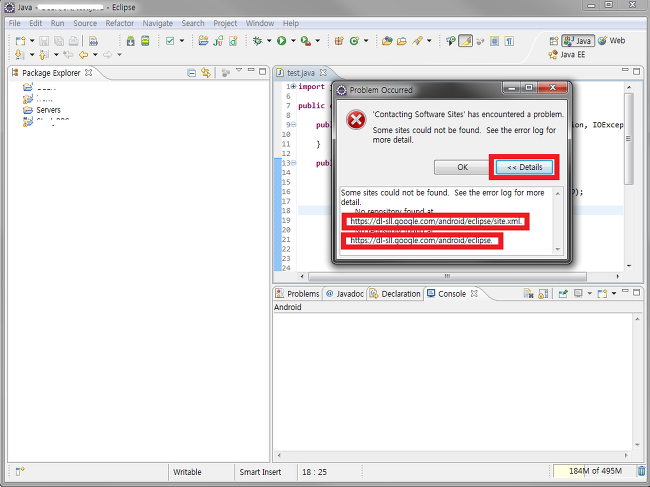Open the File menu

tap(15, 23)
